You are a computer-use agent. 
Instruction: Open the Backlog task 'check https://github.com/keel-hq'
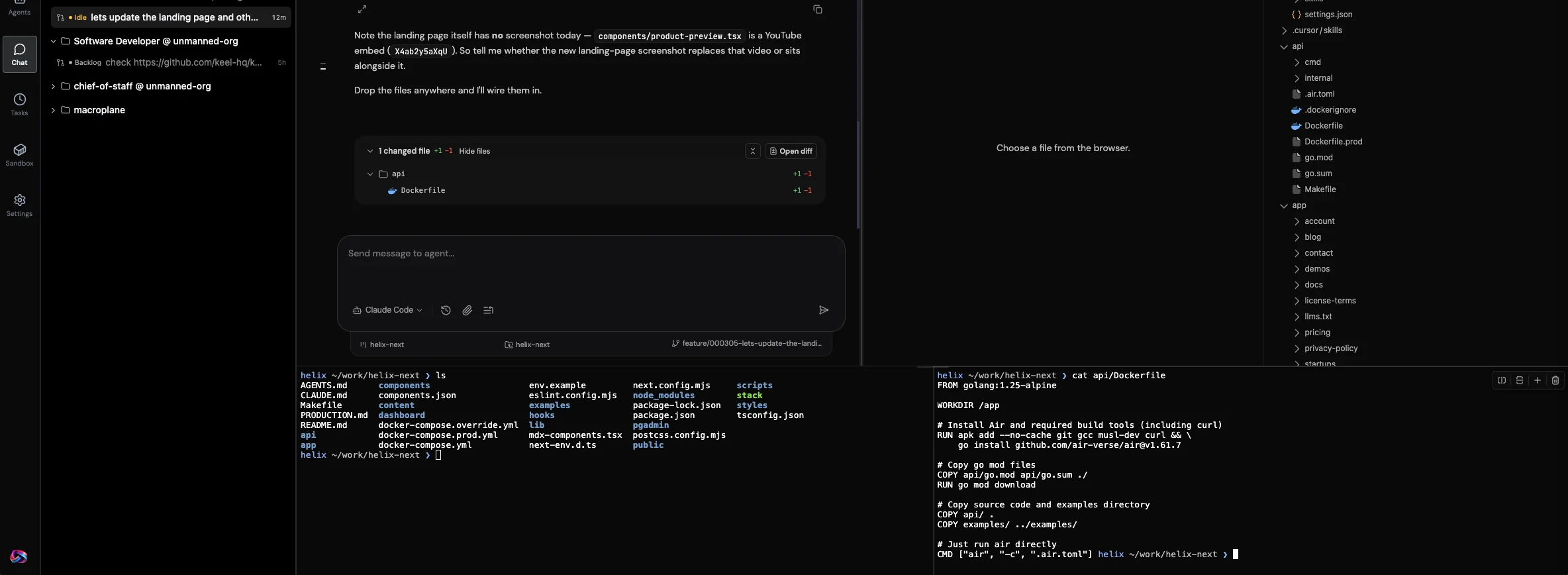point(171,63)
